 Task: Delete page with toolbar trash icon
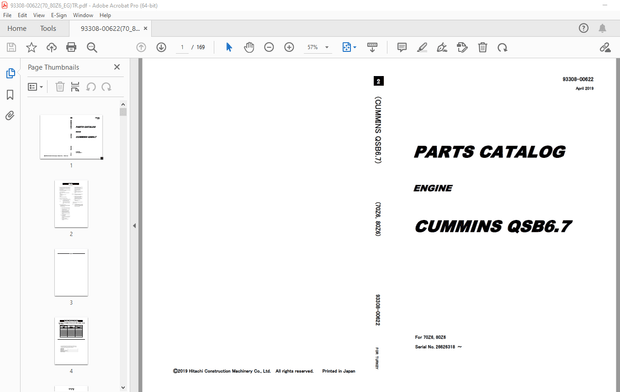pyautogui.click(x=482, y=47)
